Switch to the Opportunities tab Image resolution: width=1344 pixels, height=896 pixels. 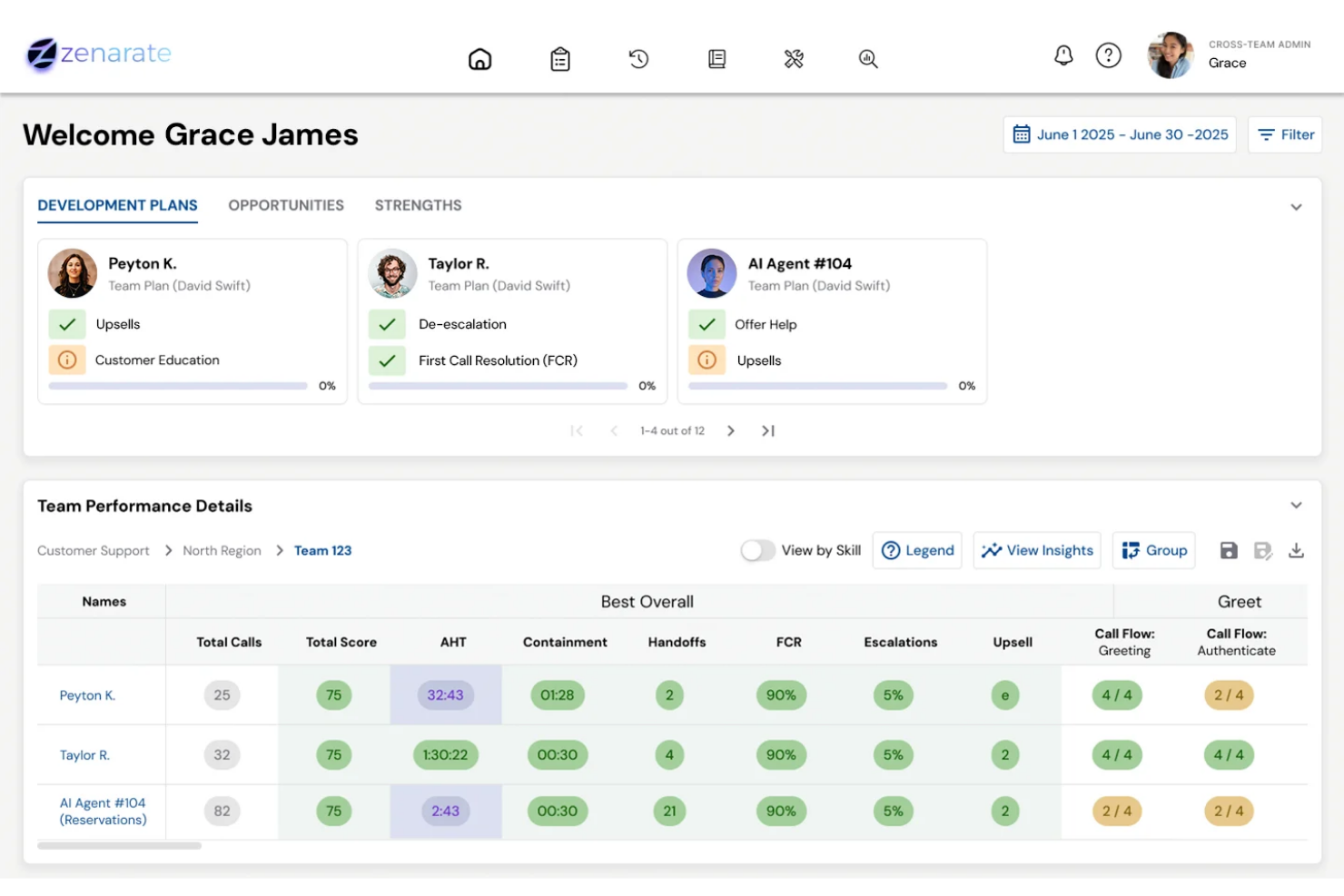[285, 205]
